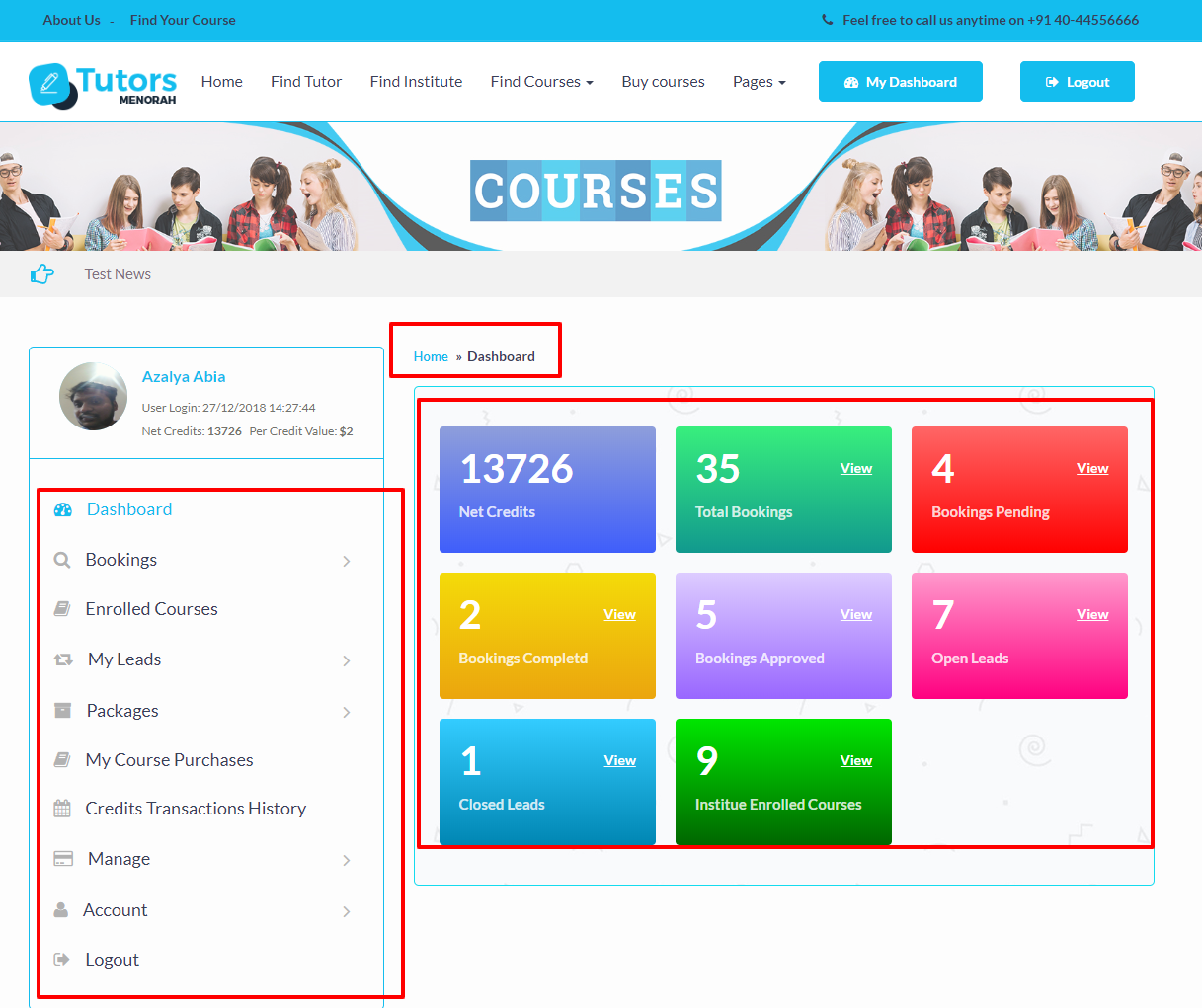
Task: Select Buy courses from the top menu
Action: pyautogui.click(x=663, y=82)
